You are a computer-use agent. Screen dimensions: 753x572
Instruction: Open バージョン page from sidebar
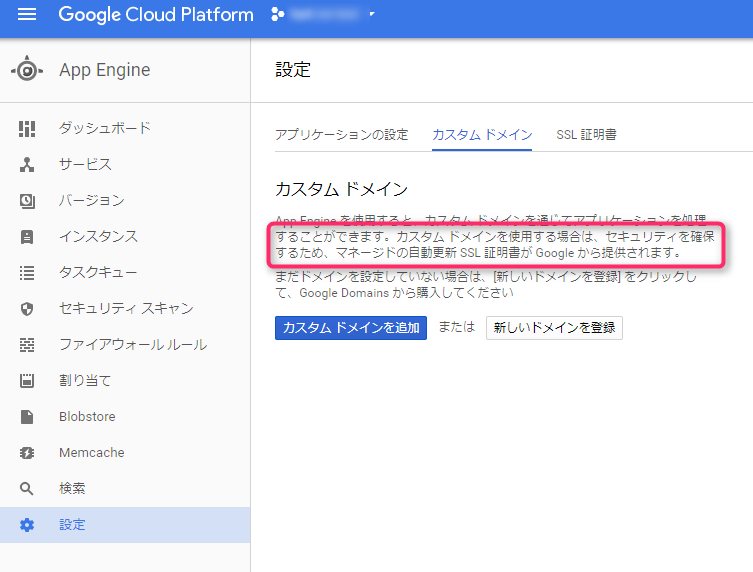[125, 201]
